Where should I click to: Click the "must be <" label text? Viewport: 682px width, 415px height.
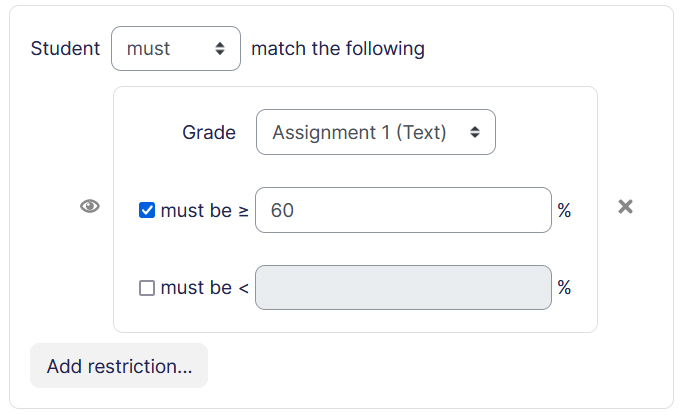[x=196, y=288]
